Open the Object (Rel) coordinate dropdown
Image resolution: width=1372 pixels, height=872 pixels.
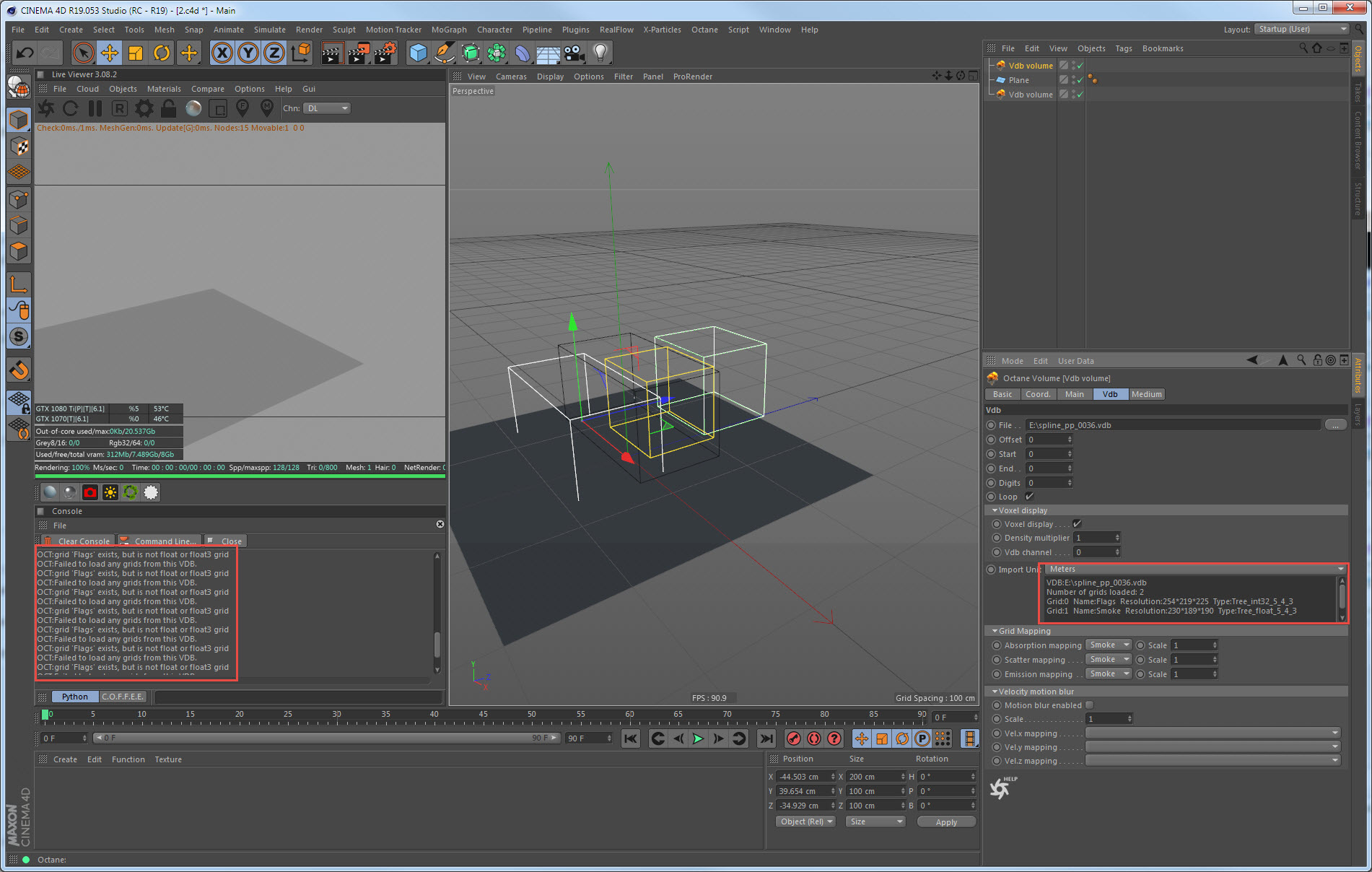[x=806, y=821]
